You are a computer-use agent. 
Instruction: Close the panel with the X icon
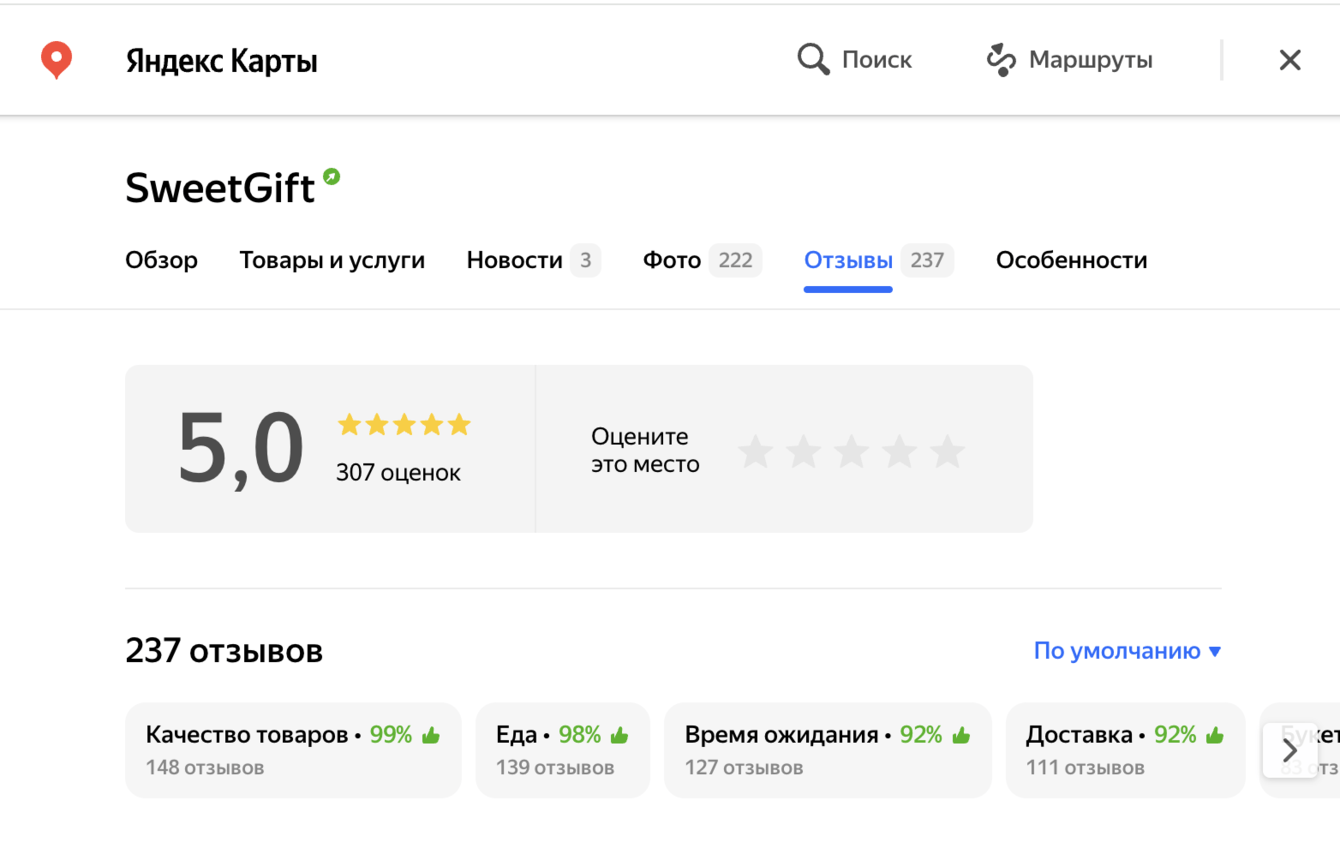click(1289, 60)
